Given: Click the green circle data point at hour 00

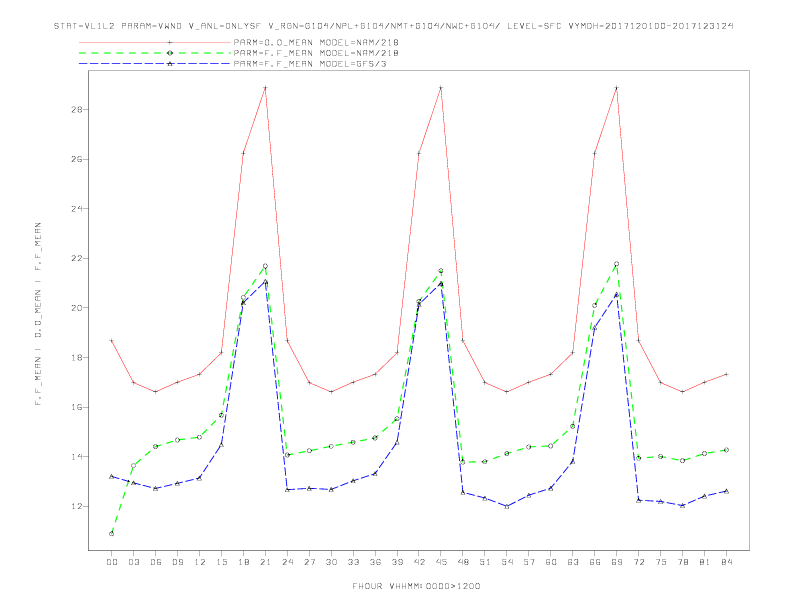Looking at the screenshot, I should pyautogui.click(x=112, y=534).
